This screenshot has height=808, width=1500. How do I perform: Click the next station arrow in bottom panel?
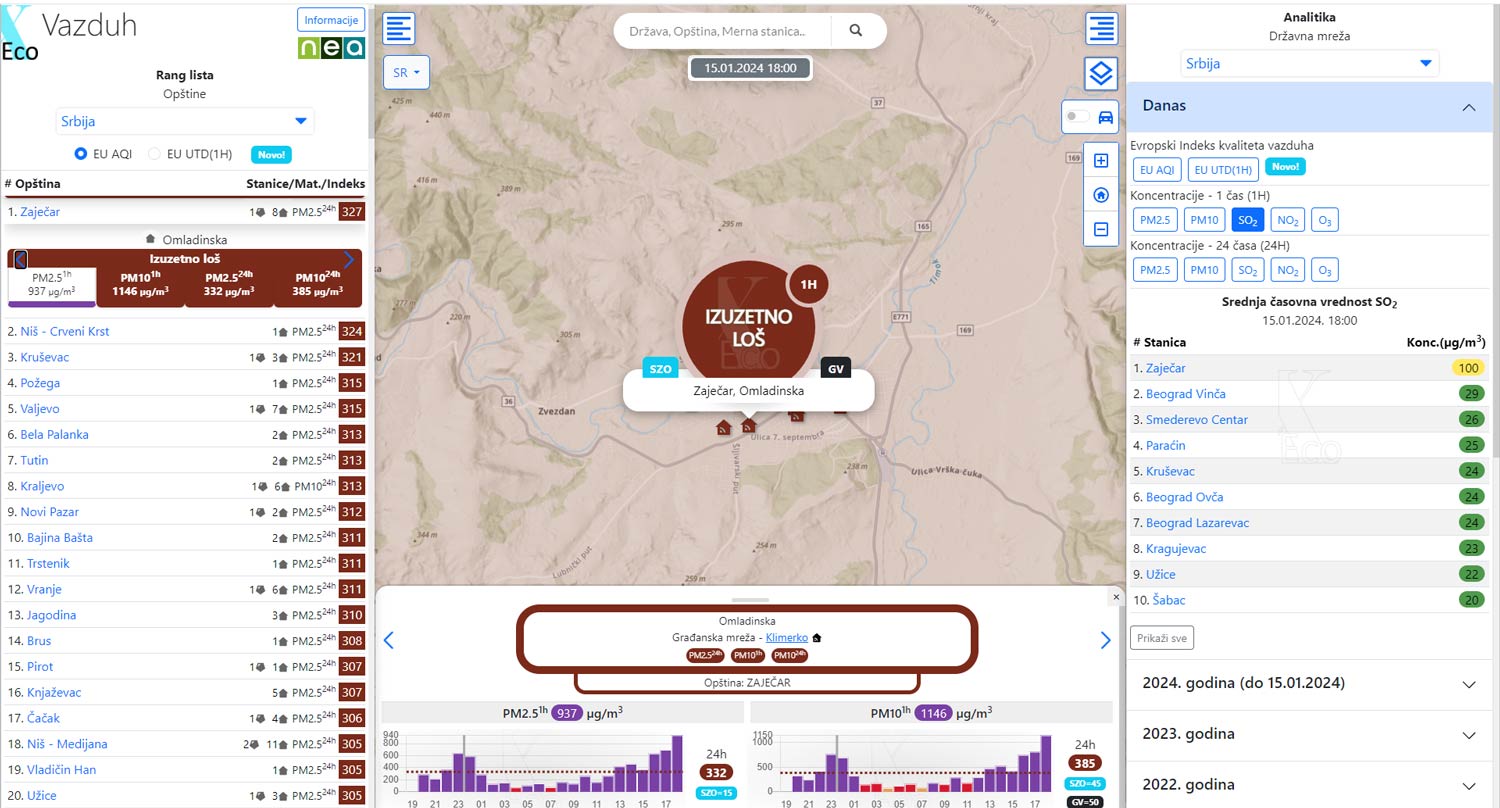click(1105, 640)
